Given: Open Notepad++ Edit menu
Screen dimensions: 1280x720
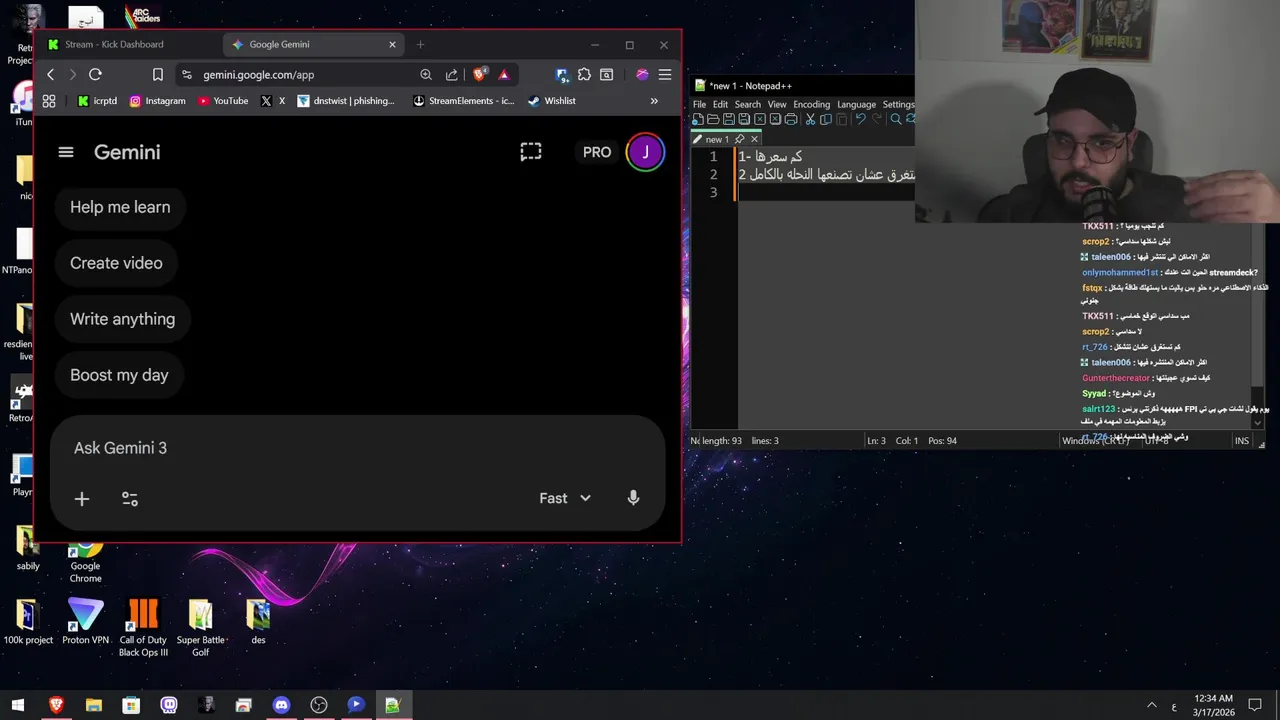Looking at the screenshot, I should click(720, 104).
